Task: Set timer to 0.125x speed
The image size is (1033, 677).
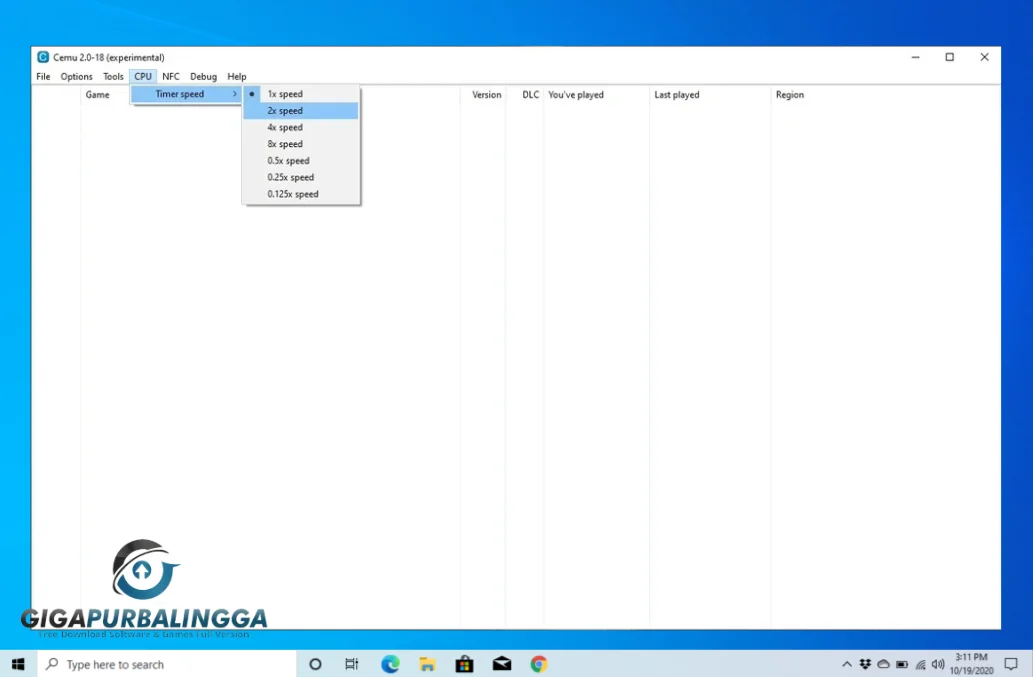Action: pos(293,194)
